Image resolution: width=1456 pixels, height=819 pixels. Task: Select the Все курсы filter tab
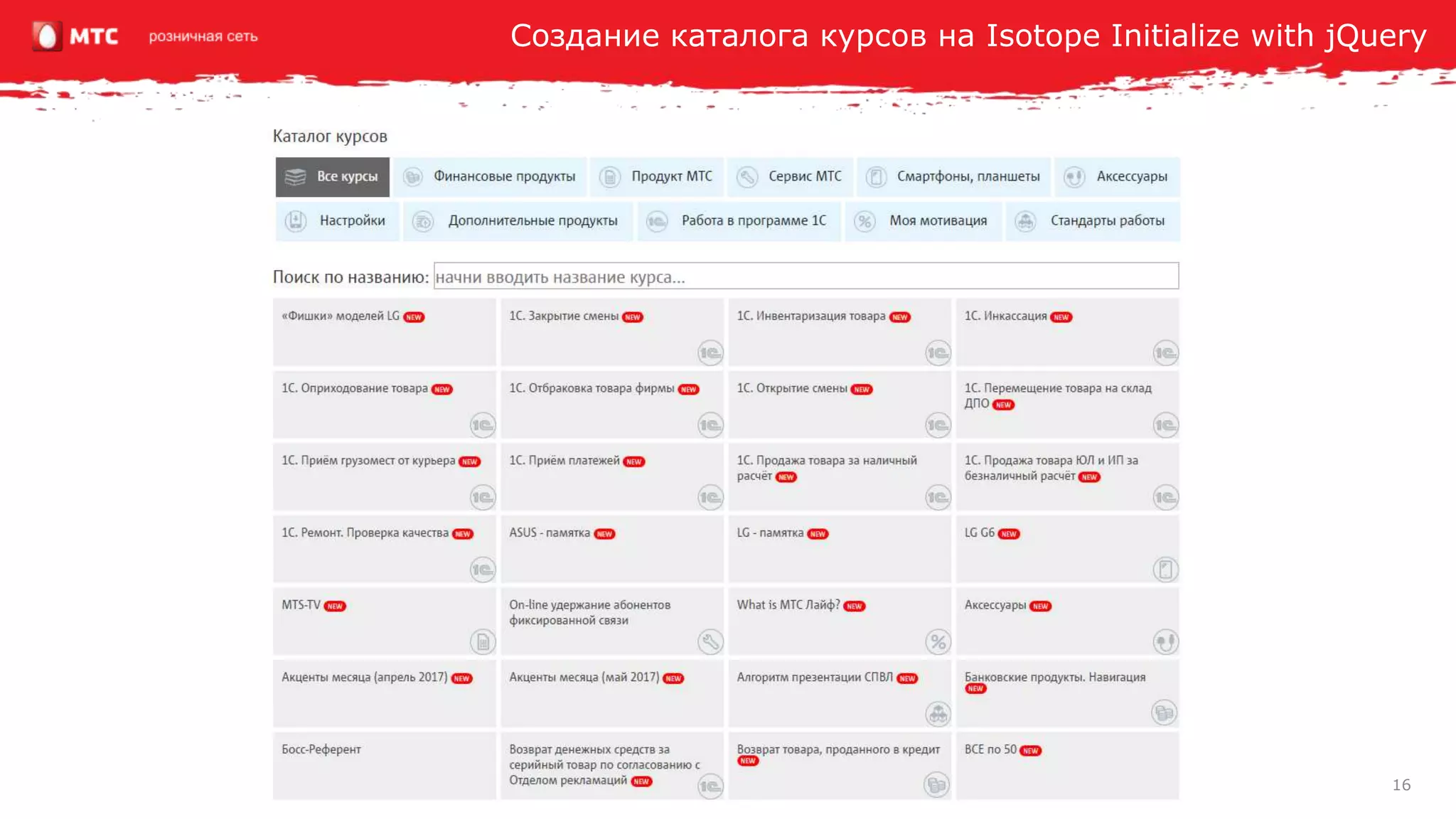[332, 177]
